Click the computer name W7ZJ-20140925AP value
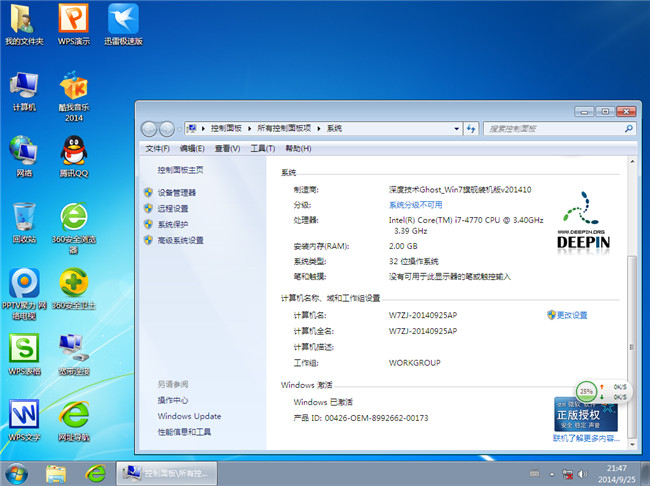The width and height of the screenshot is (650, 486). (x=423, y=315)
